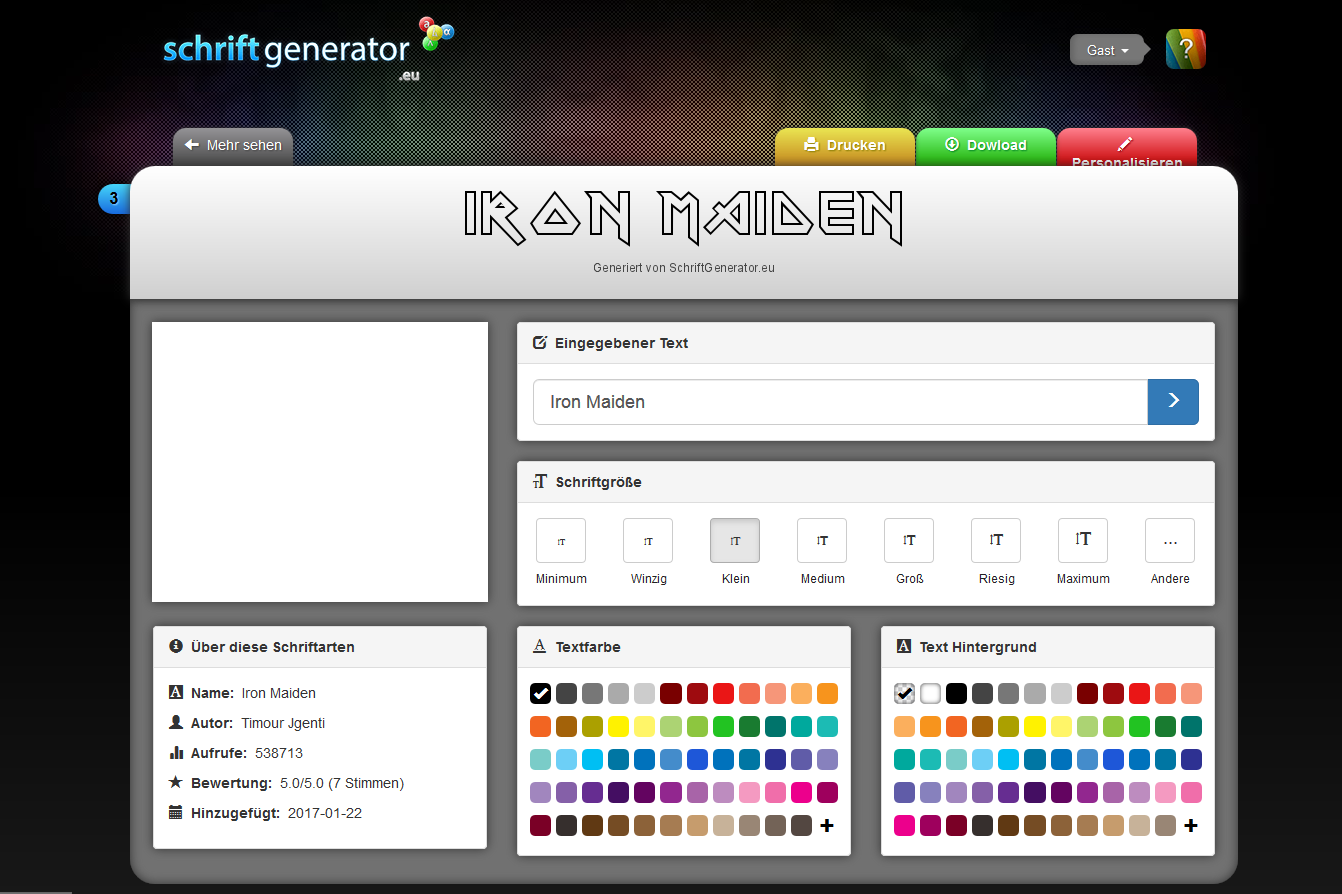Go back with Mehr sehen tab
Screen dimensions: 1342x894
(x=233, y=146)
